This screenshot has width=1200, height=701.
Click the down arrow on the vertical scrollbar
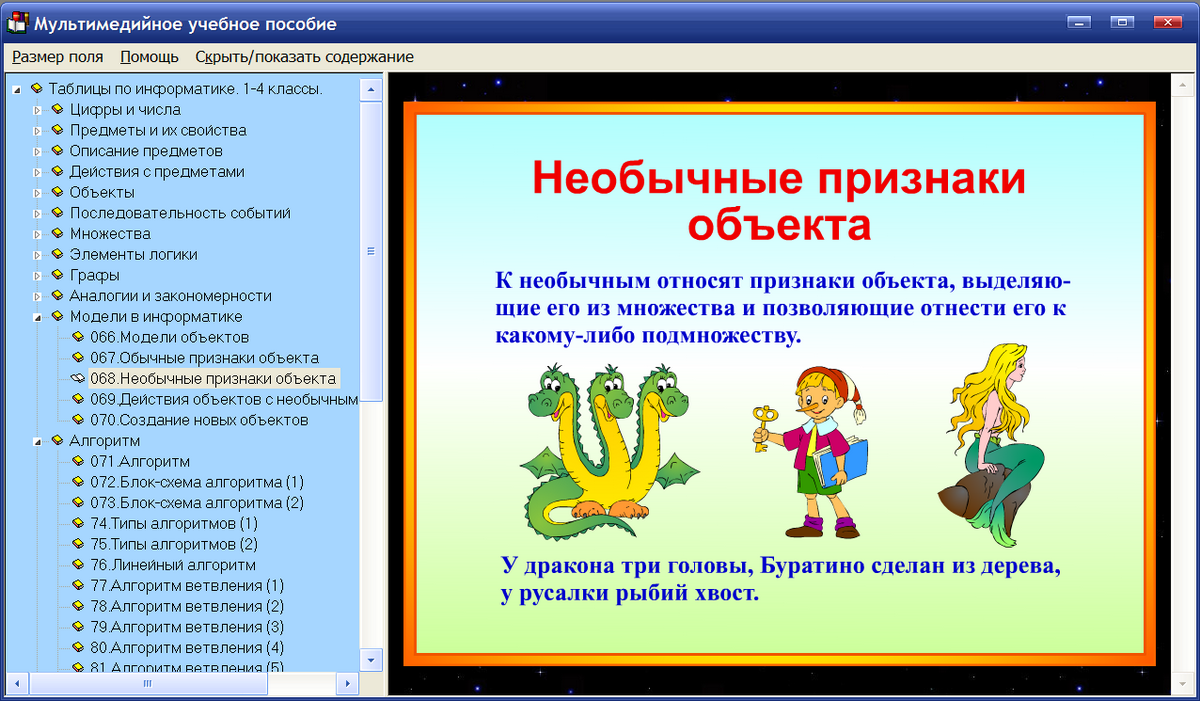[371, 660]
